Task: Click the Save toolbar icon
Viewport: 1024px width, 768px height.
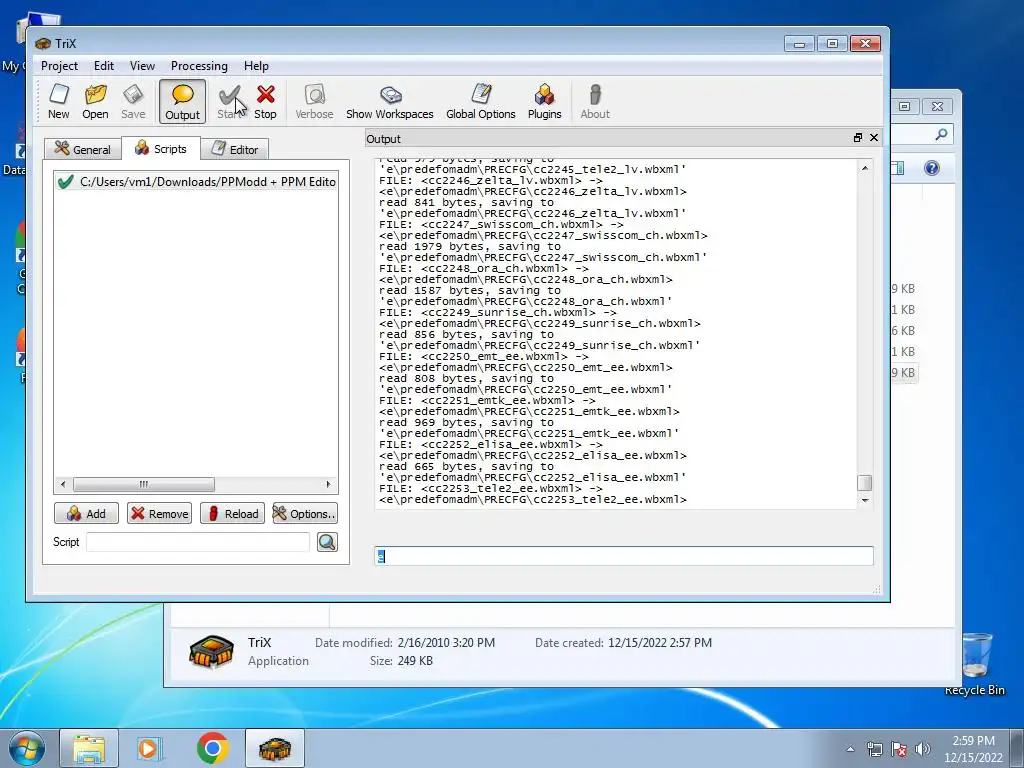Action: click(x=133, y=101)
